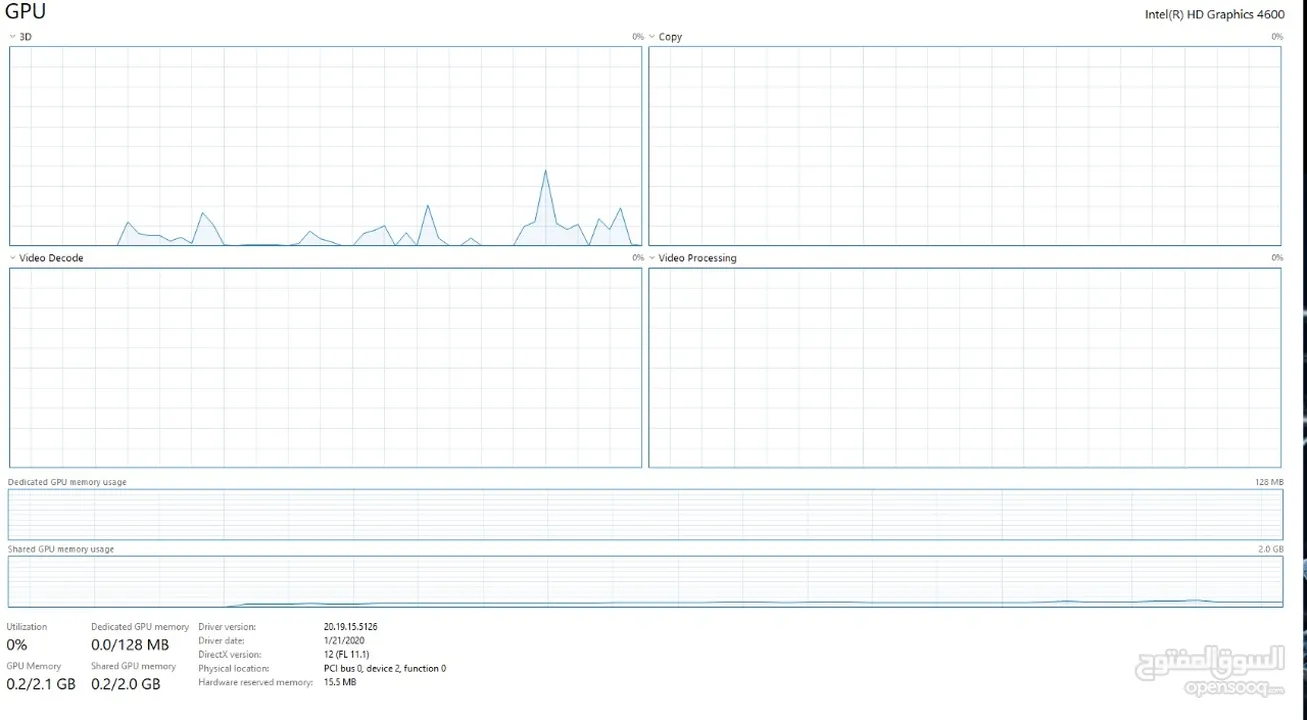Click the Physical location label
1307x720 pixels.
pyautogui.click(x=234, y=668)
